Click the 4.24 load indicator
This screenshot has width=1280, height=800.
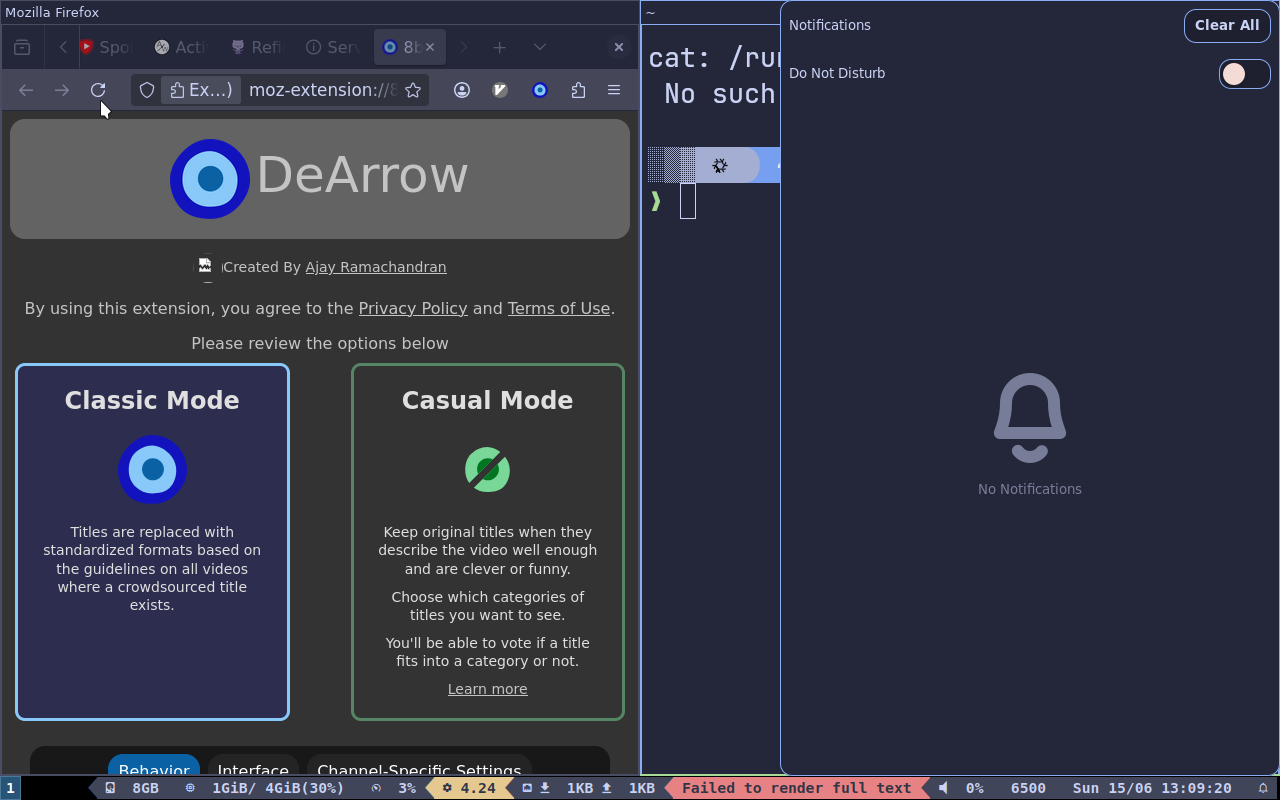click(x=469, y=788)
